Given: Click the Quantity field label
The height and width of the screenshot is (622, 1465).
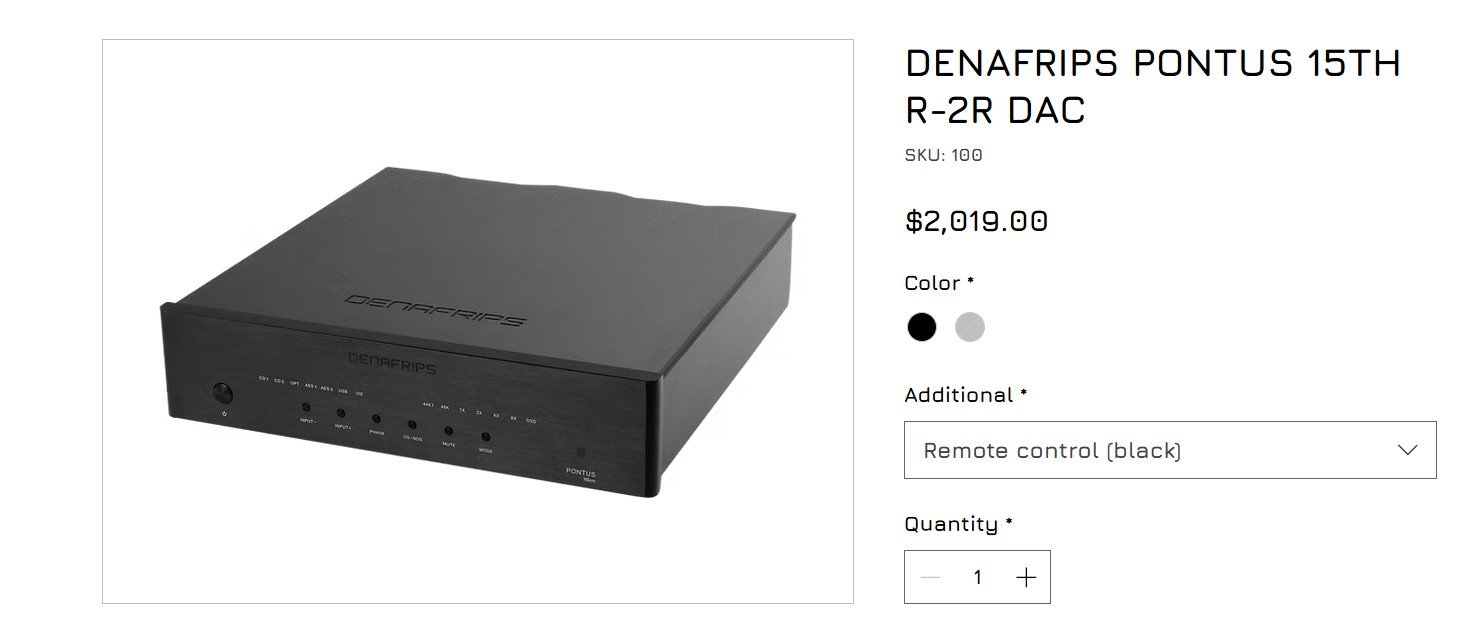Looking at the screenshot, I should pos(951,524).
